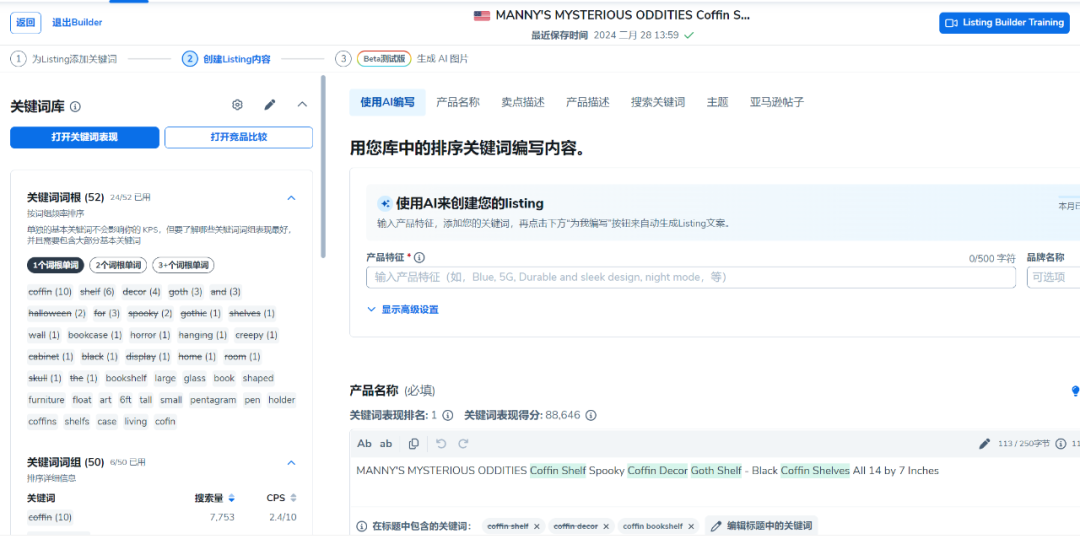1080x539 pixels.
Task: Click the cofin root keyword chip
Action: pyautogui.click(x=165, y=421)
